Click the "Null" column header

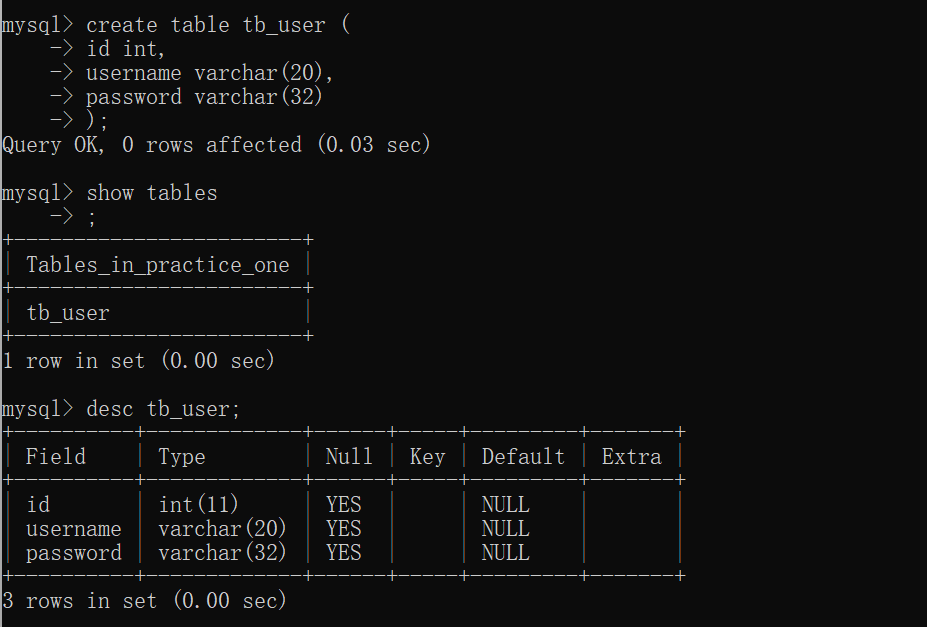[x=349, y=457]
